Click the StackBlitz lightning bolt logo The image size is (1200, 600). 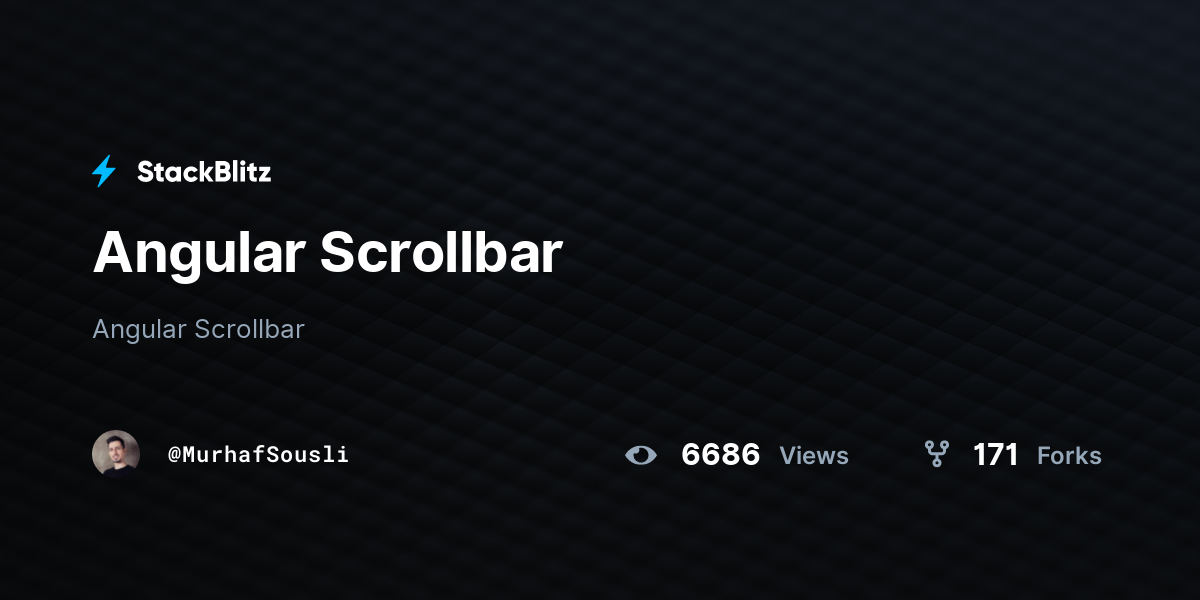104,172
